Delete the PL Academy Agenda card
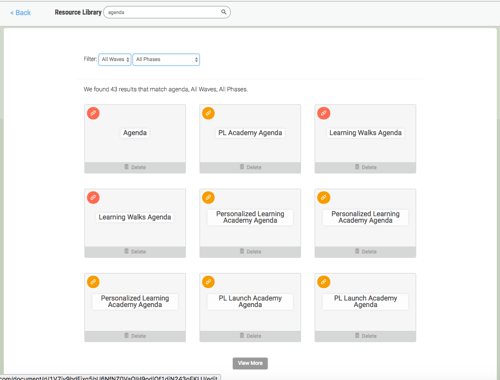Image resolution: width=500 pixels, height=380 pixels. tap(250, 167)
